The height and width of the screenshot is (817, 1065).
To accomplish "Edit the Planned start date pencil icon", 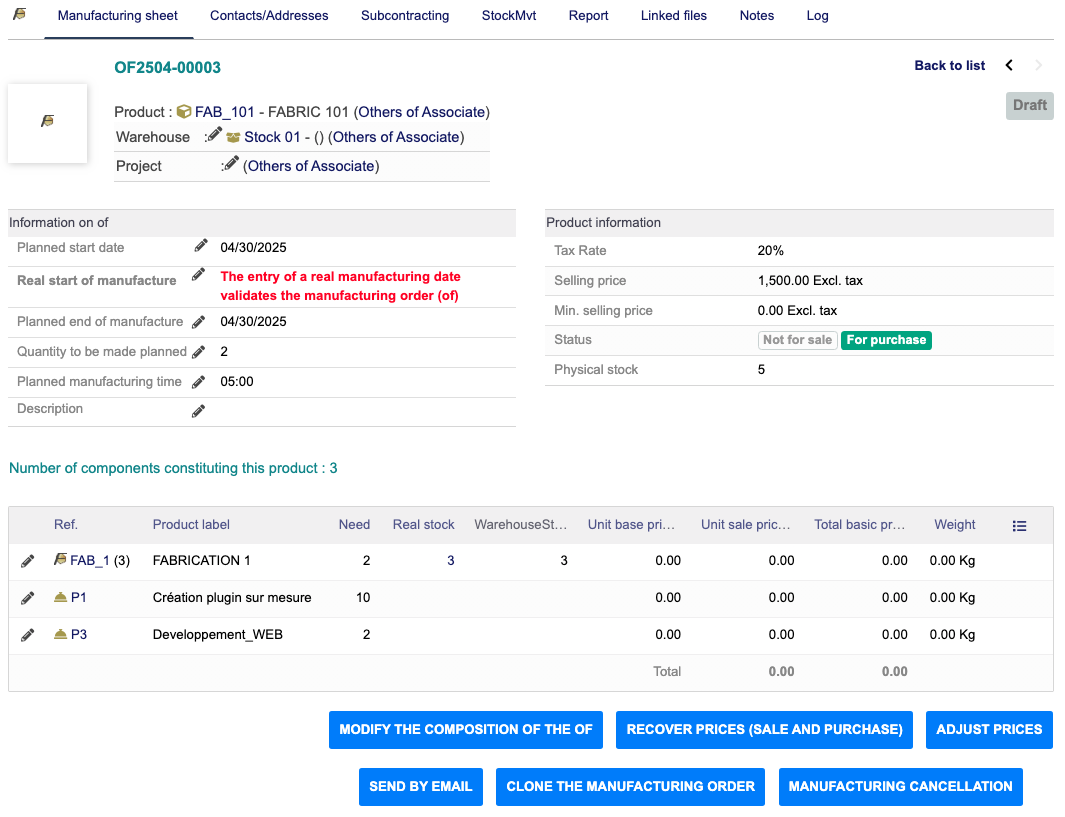I will [x=201, y=246].
